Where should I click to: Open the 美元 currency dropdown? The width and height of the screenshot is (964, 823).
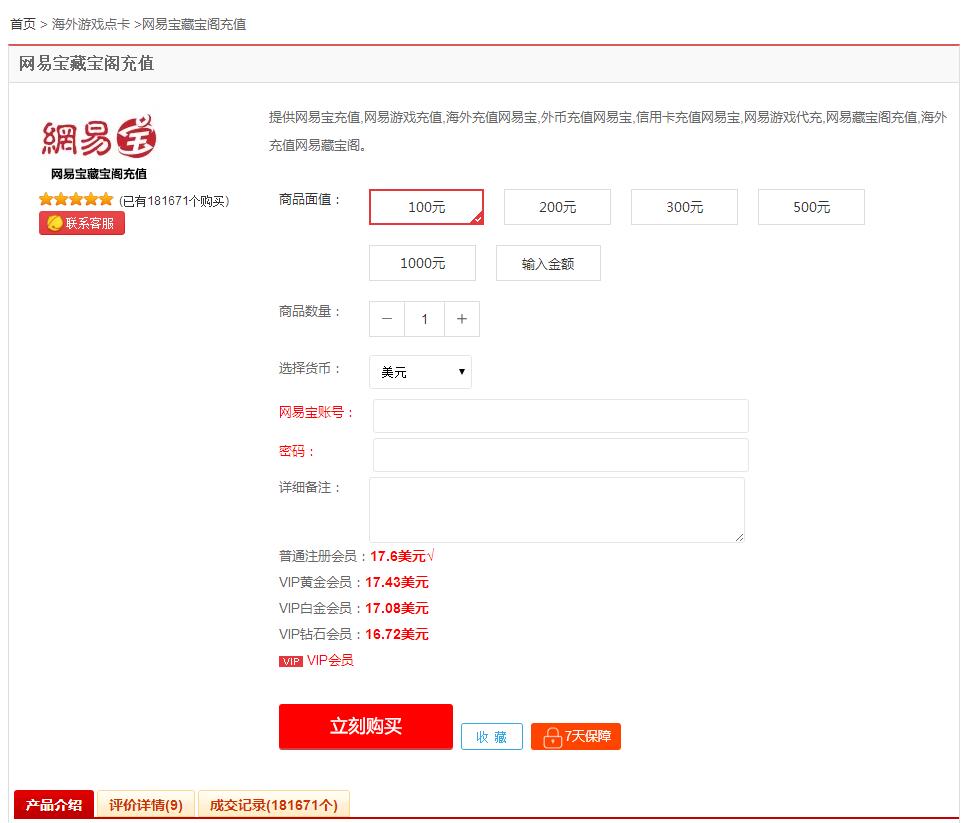click(x=420, y=372)
